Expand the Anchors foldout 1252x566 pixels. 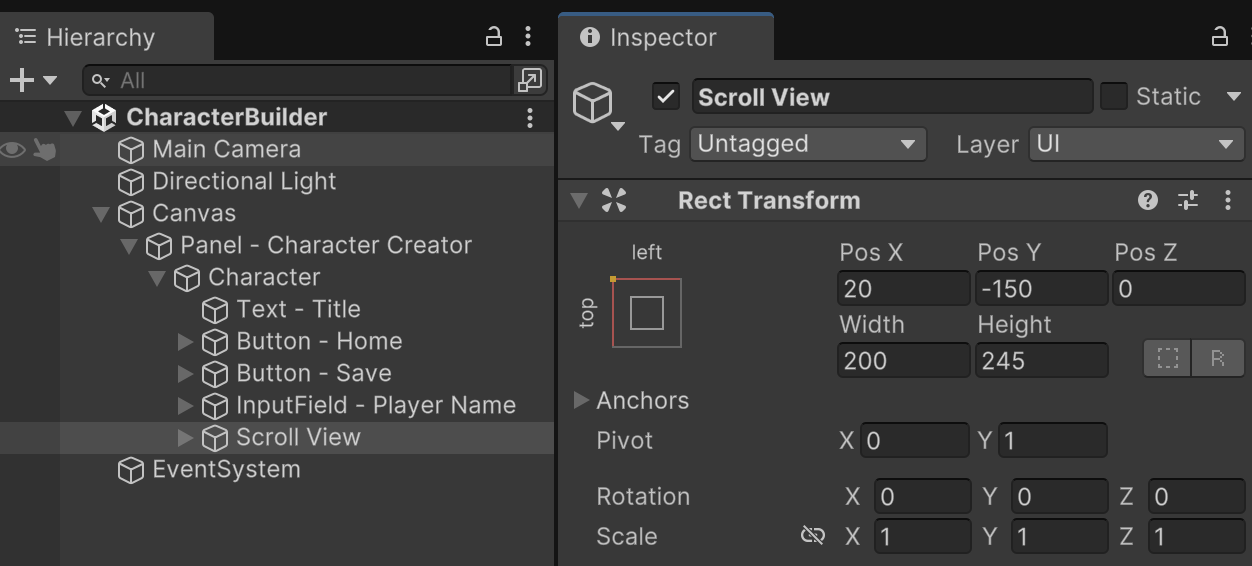click(581, 400)
